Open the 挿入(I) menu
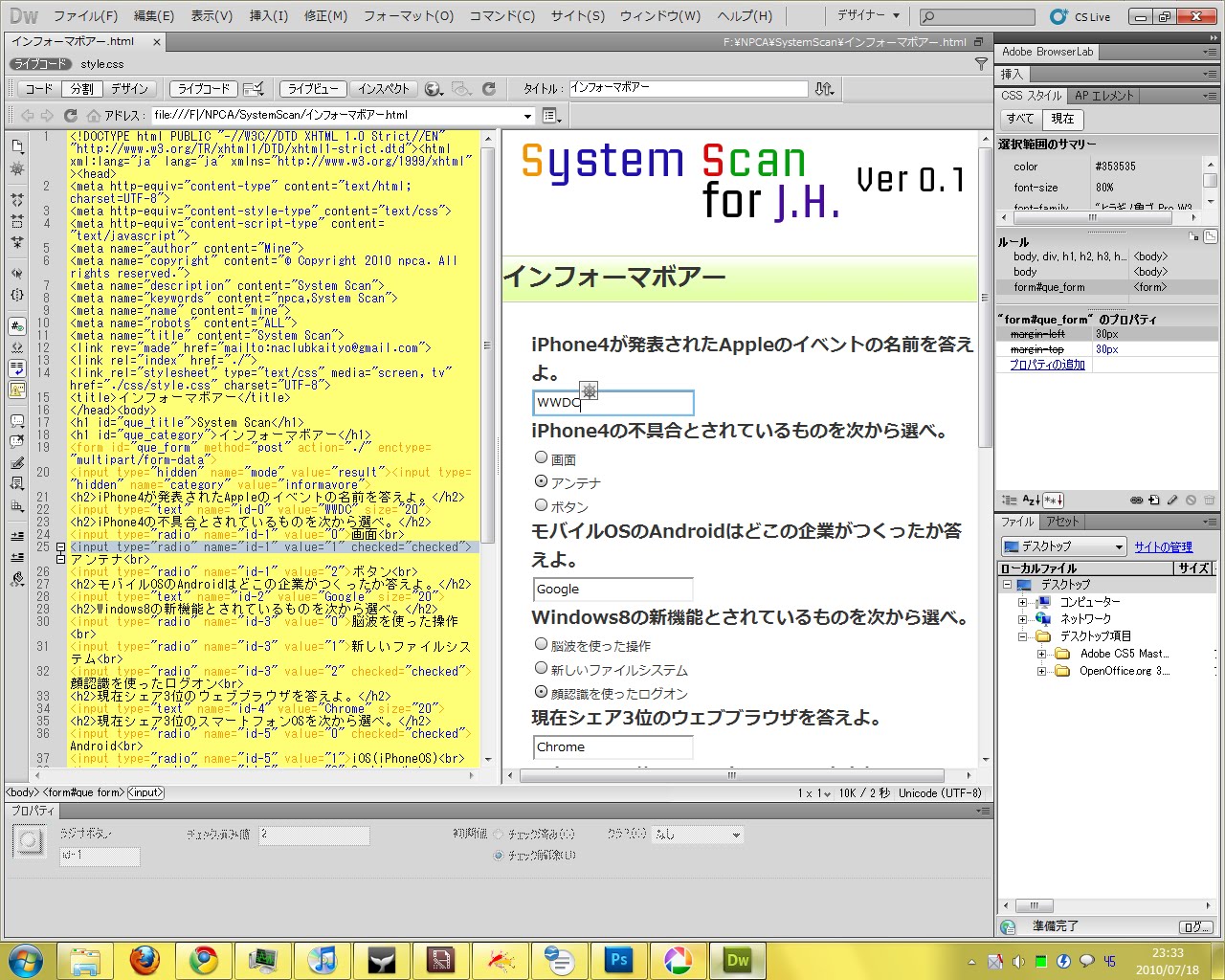Screen dimensions: 1225x980 pyautogui.click(x=269, y=16)
